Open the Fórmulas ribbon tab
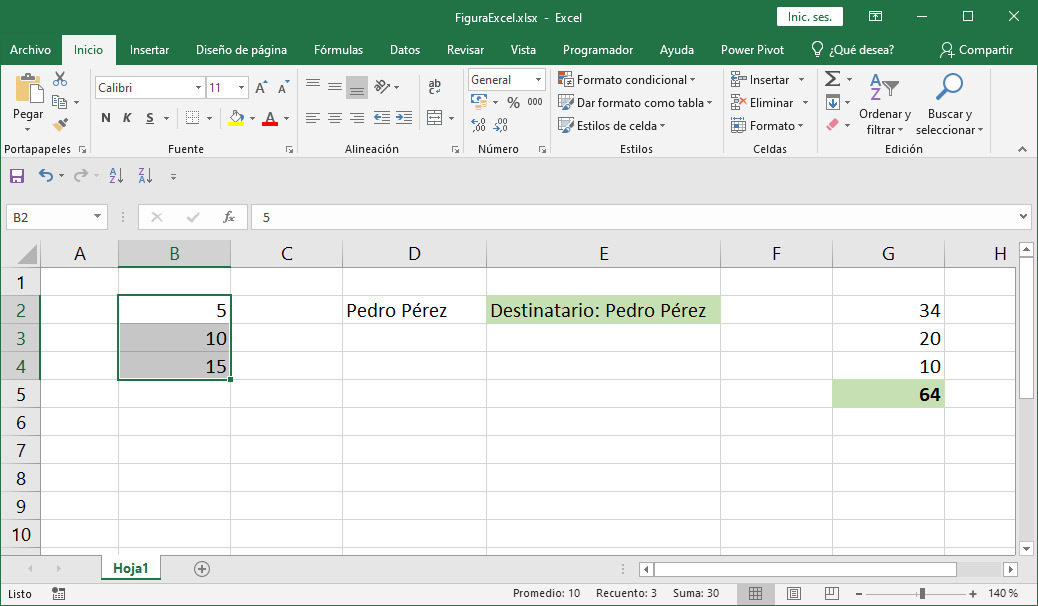Screen dimensions: 1038x606 click(x=338, y=50)
